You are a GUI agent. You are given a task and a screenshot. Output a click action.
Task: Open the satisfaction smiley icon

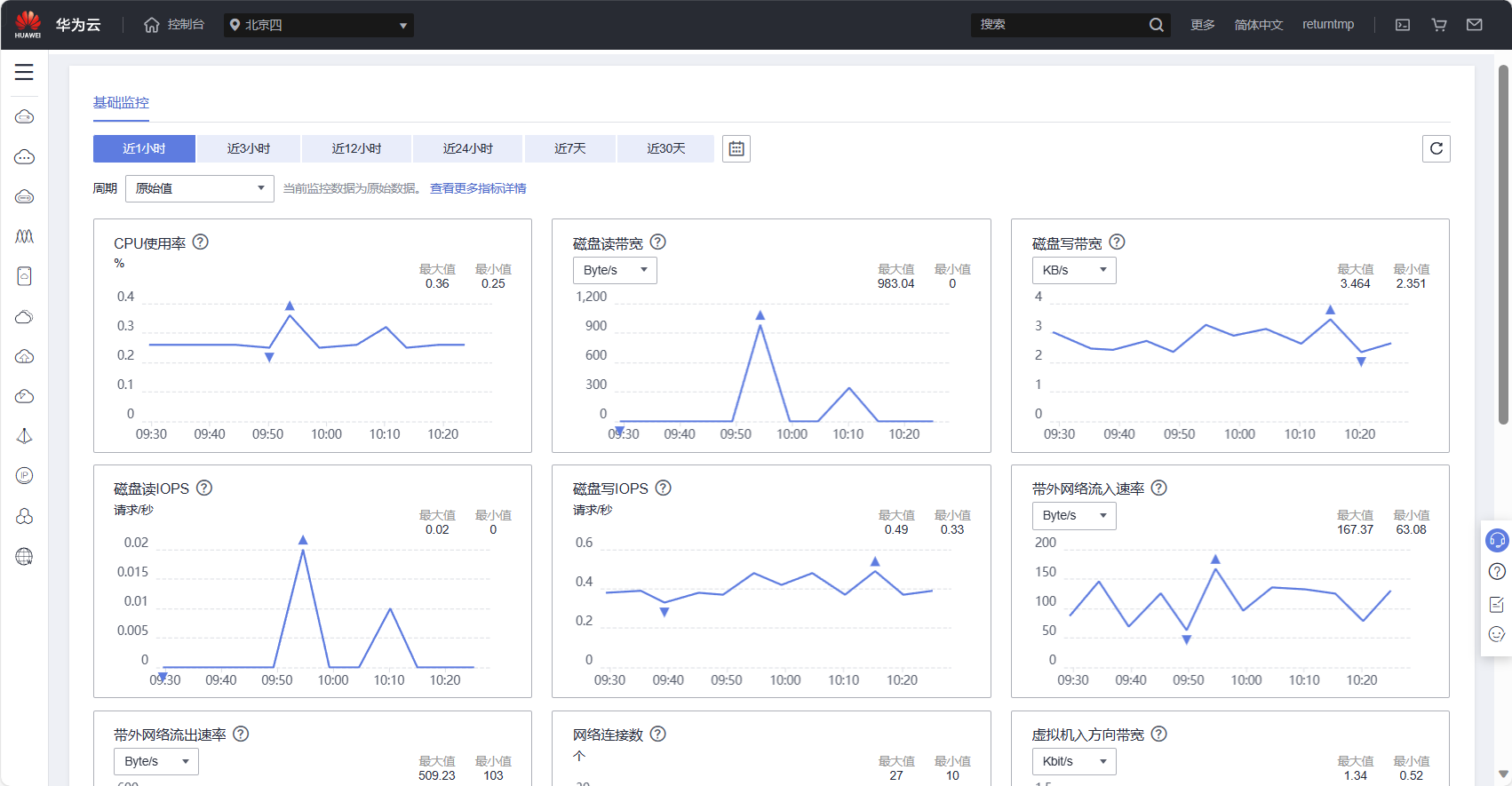pyautogui.click(x=1497, y=634)
